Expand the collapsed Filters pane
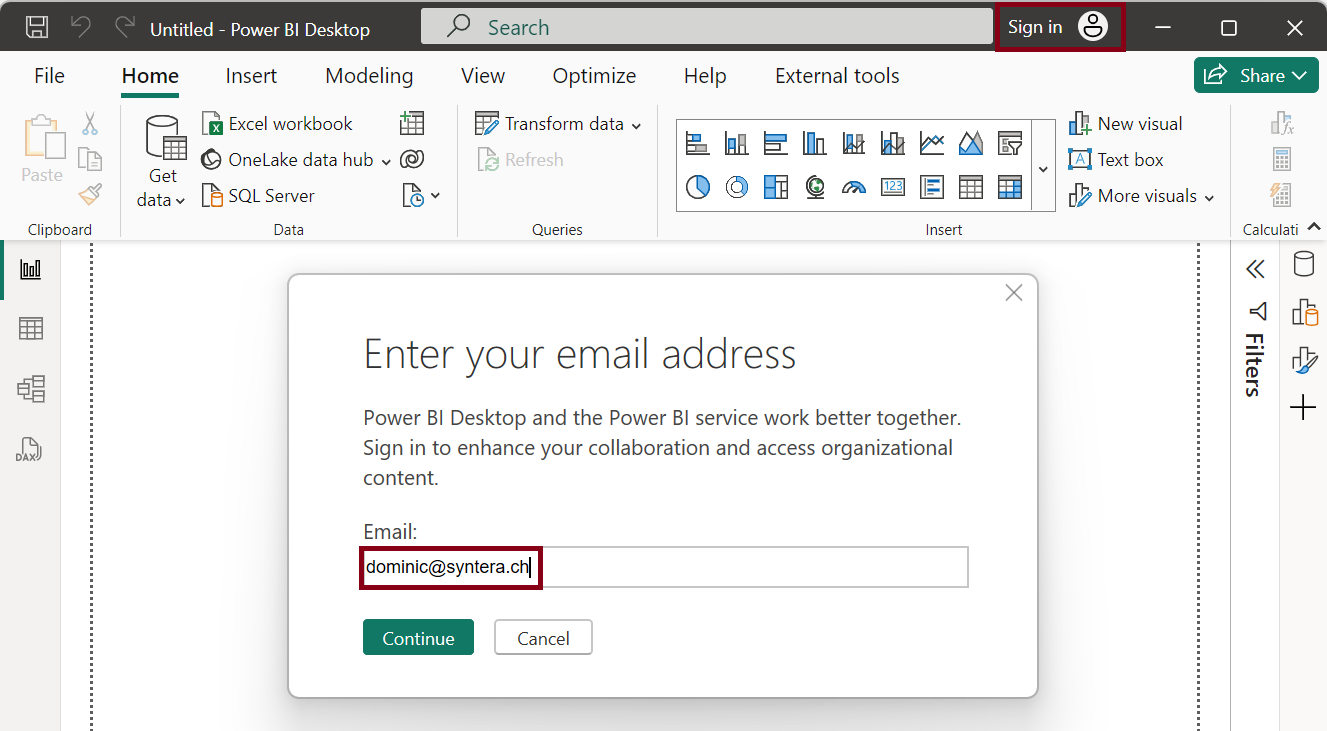 click(x=1255, y=269)
